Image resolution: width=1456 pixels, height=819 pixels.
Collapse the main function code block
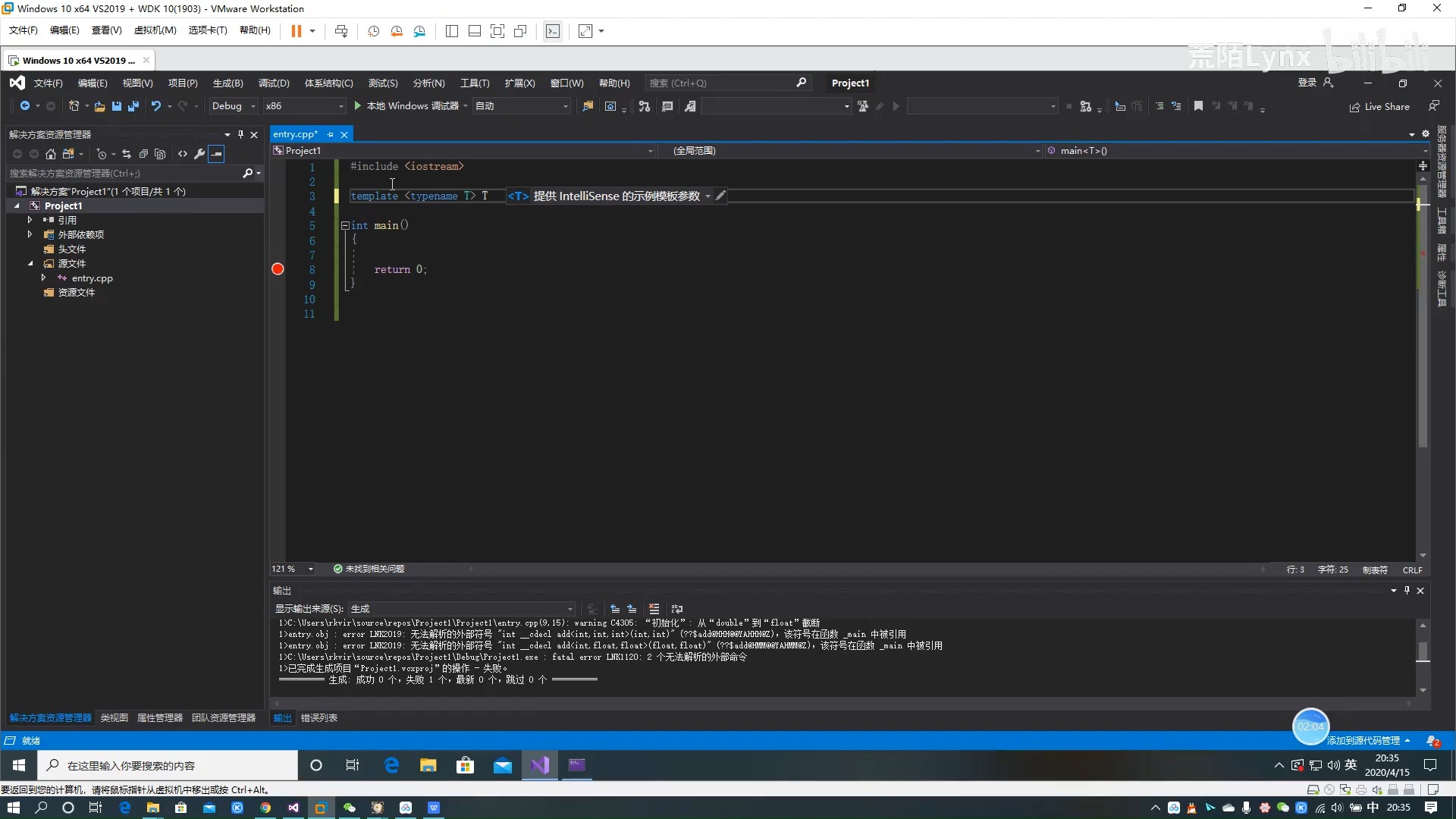click(345, 225)
